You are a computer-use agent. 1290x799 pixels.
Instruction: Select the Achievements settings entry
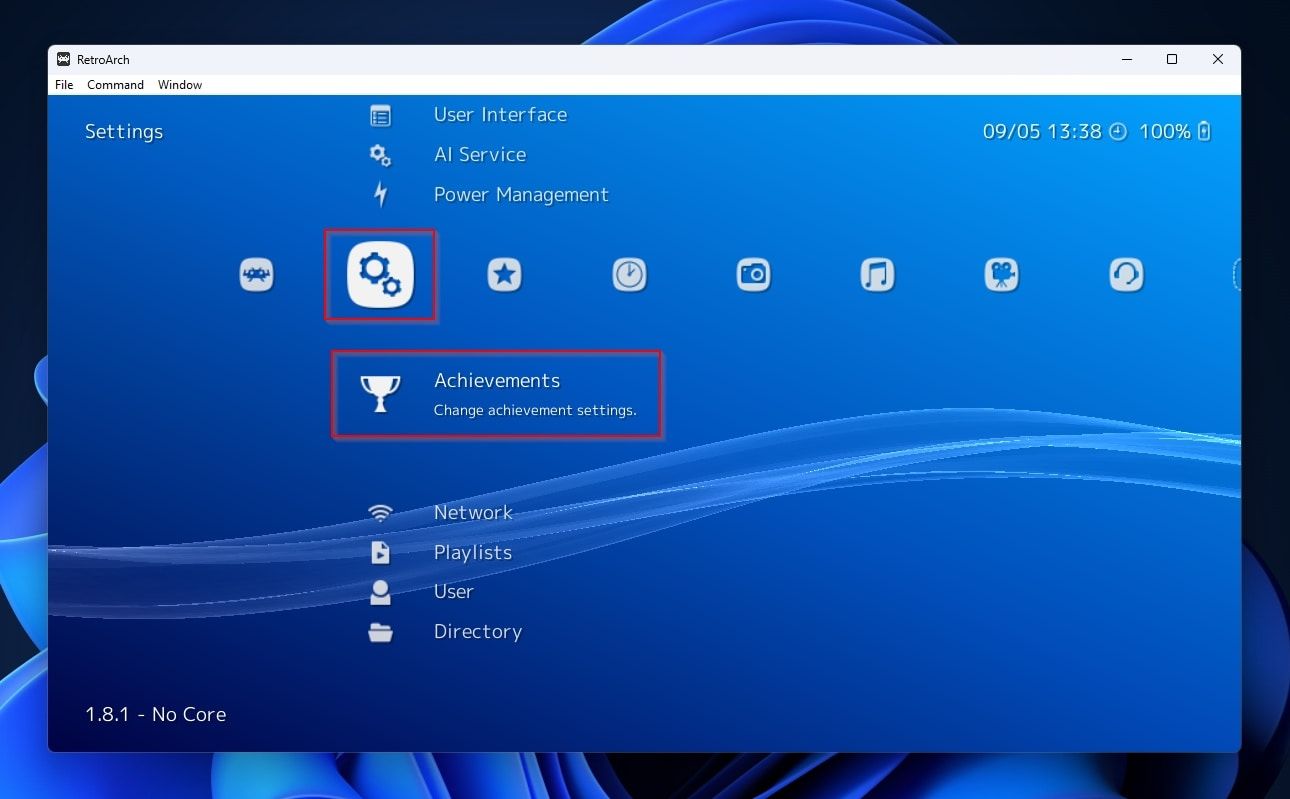[x=497, y=381]
